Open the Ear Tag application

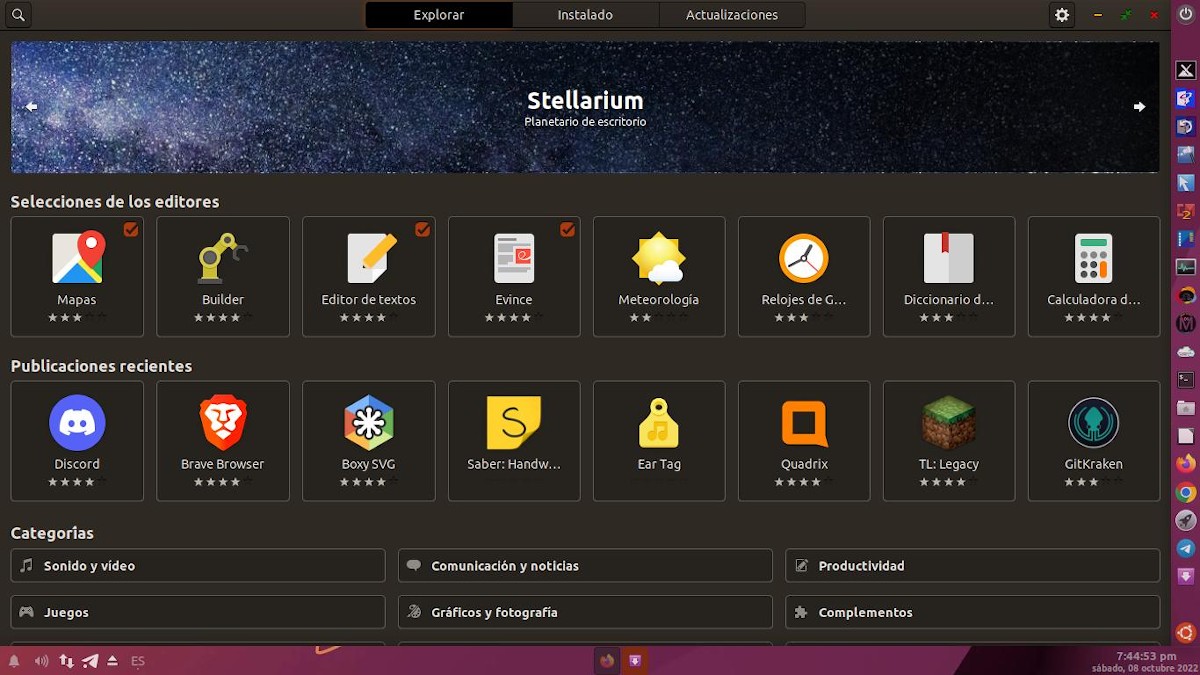[659, 440]
